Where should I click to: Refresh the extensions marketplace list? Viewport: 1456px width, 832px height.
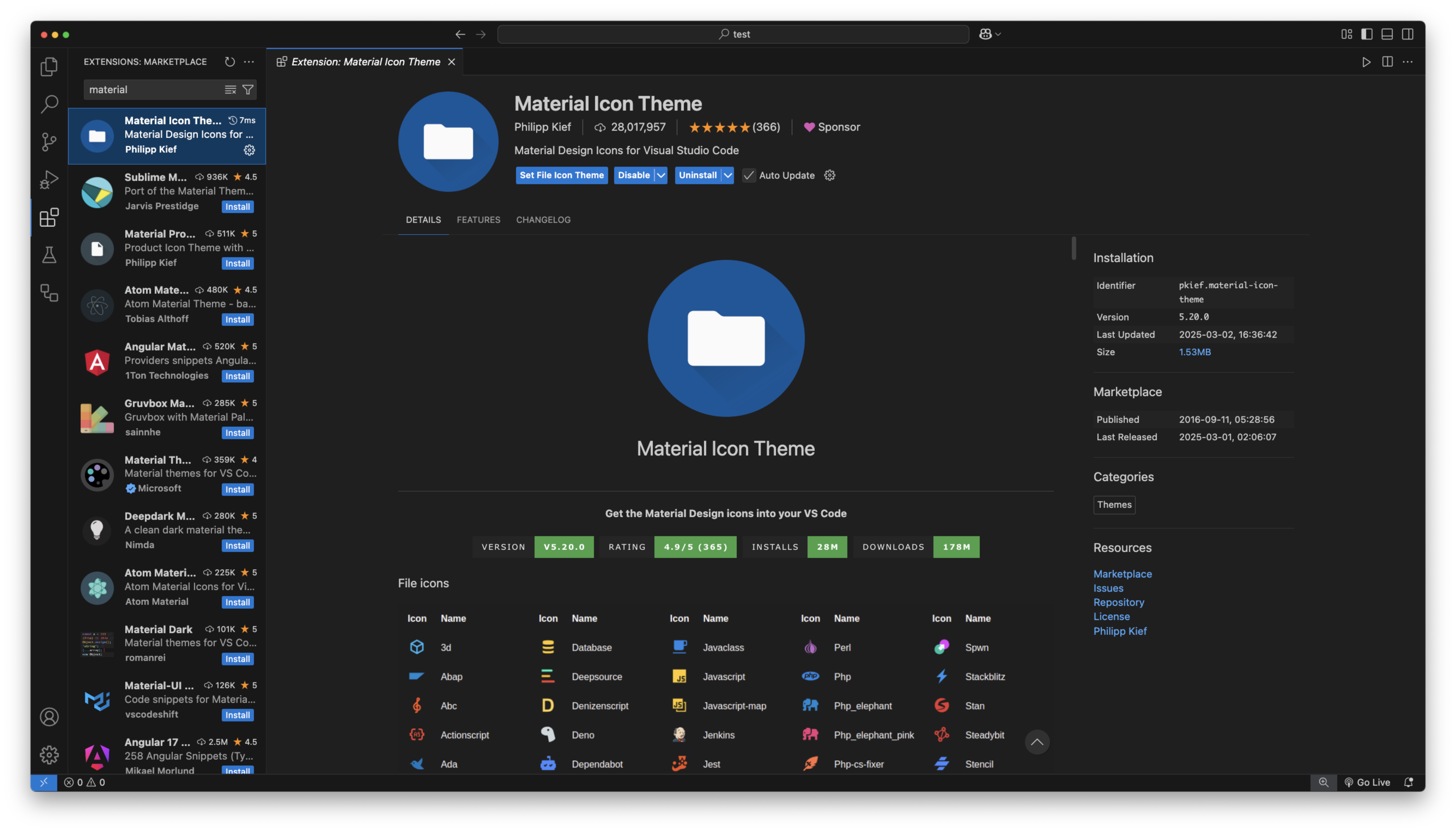click(230, 62)
